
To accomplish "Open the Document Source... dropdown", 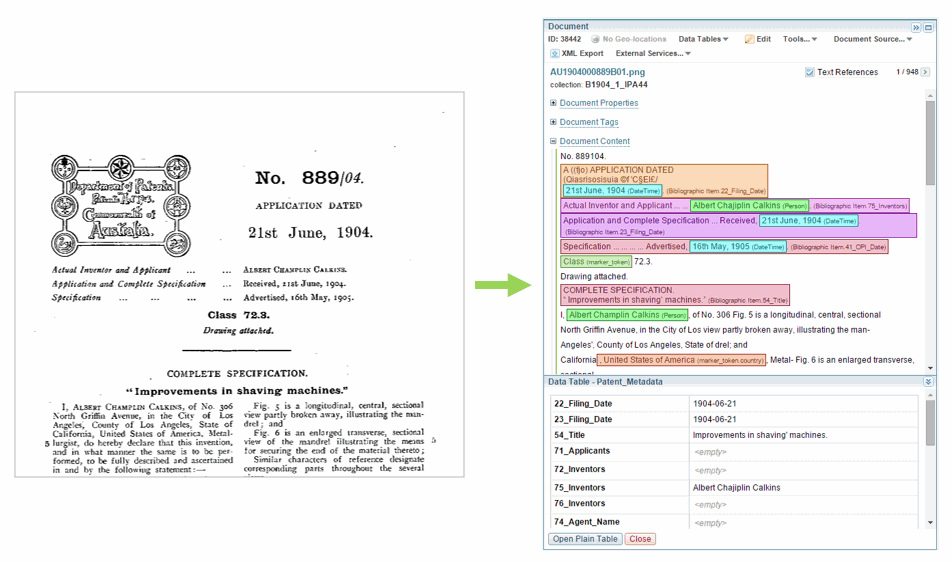I will click(x=872, y=39).
